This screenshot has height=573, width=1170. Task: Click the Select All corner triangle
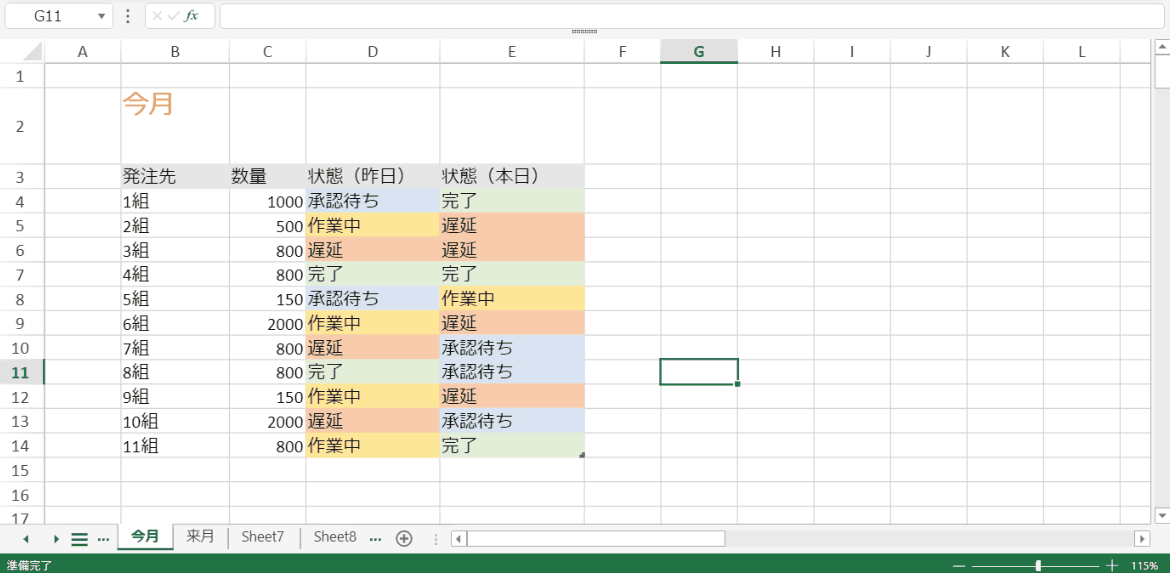[31, 51]
